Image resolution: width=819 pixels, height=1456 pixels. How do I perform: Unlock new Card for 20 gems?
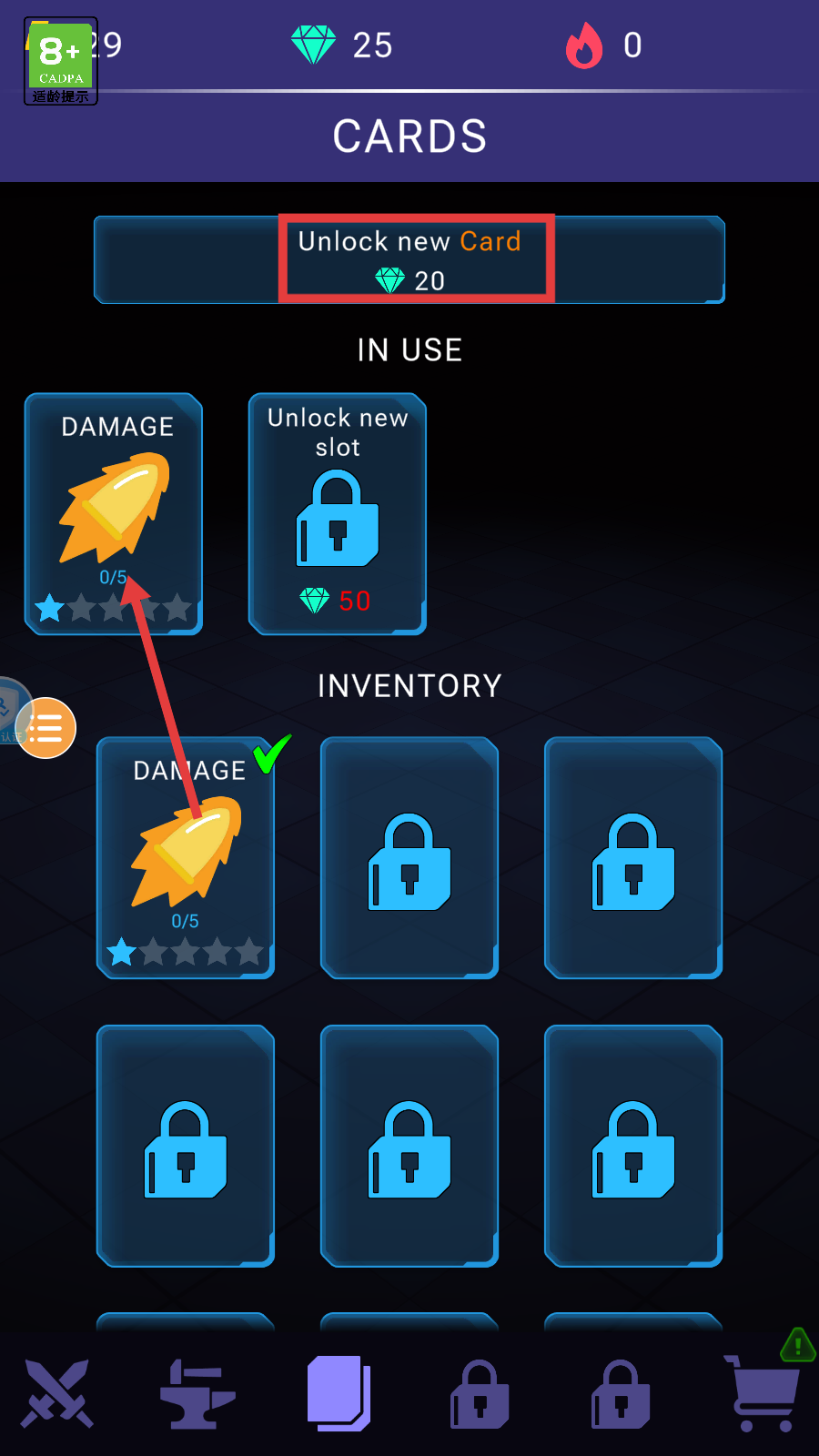(x=409, y=260)
